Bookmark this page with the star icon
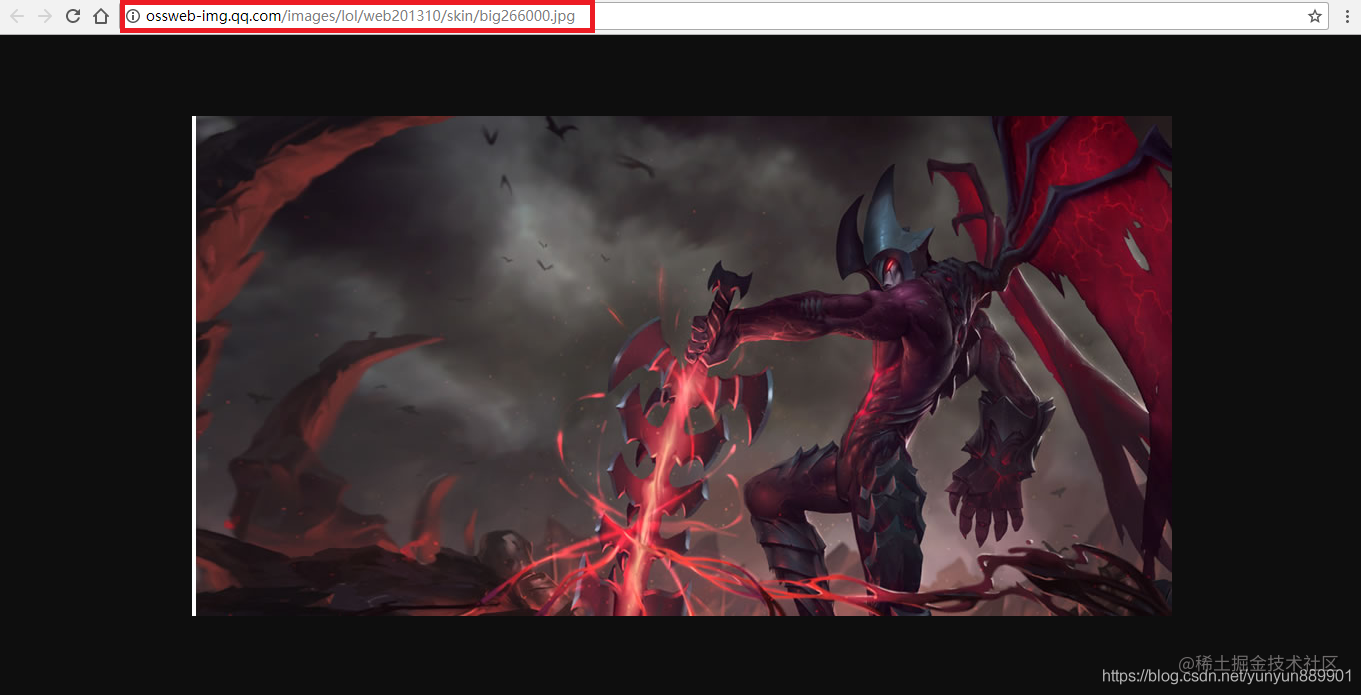The image size is (1361, 695). click(x=1315, y=16)
